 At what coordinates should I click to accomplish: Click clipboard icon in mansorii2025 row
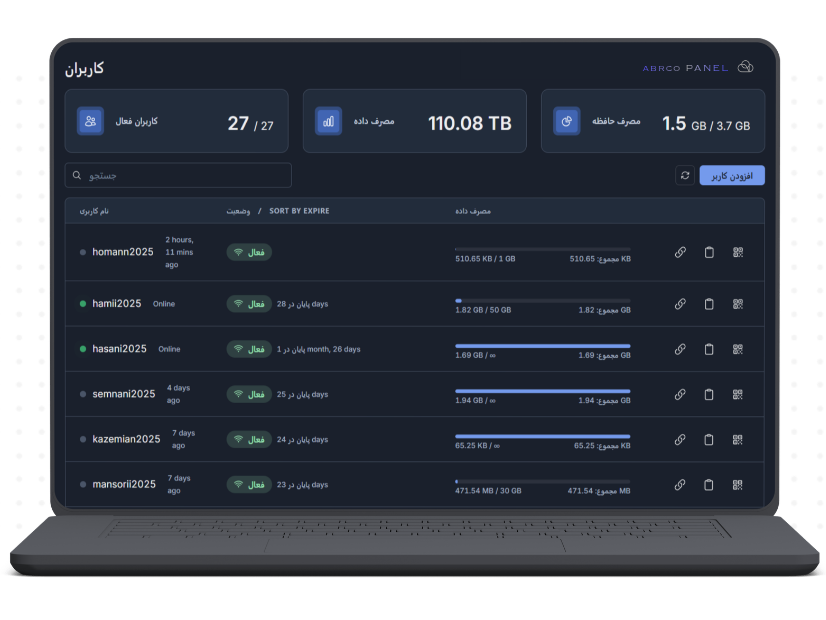709,485
